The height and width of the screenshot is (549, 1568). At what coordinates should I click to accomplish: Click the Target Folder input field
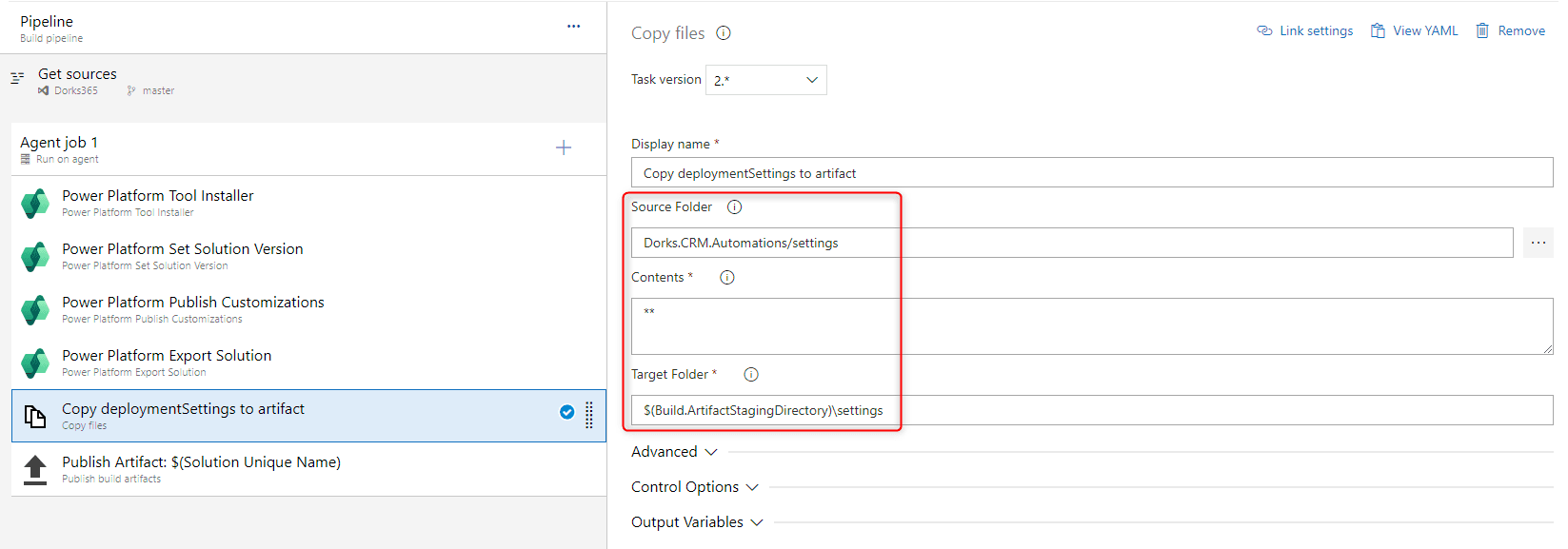[1092, 410]
